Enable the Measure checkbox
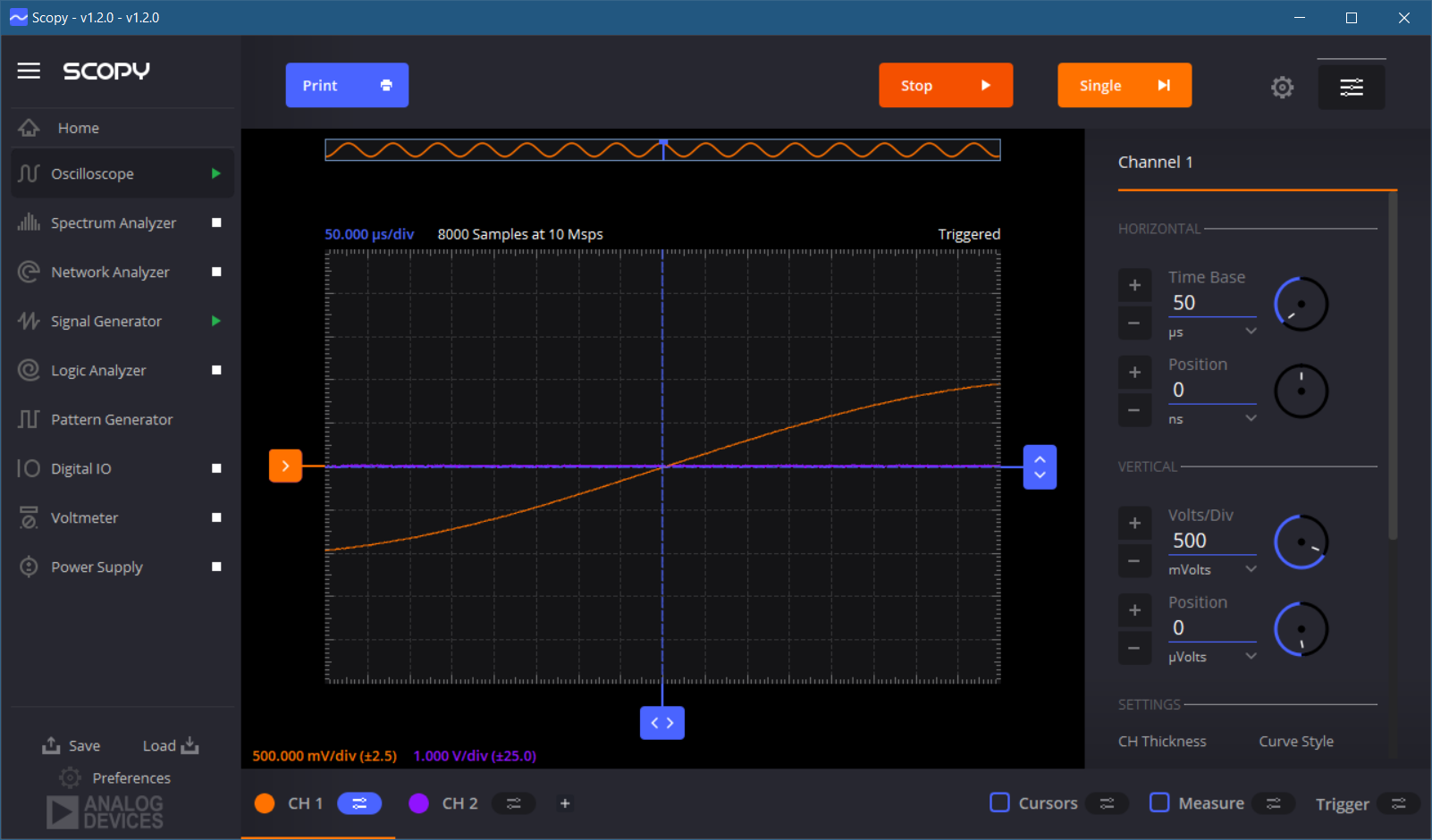This screenshot has width=1432, height=840. 1159,803
